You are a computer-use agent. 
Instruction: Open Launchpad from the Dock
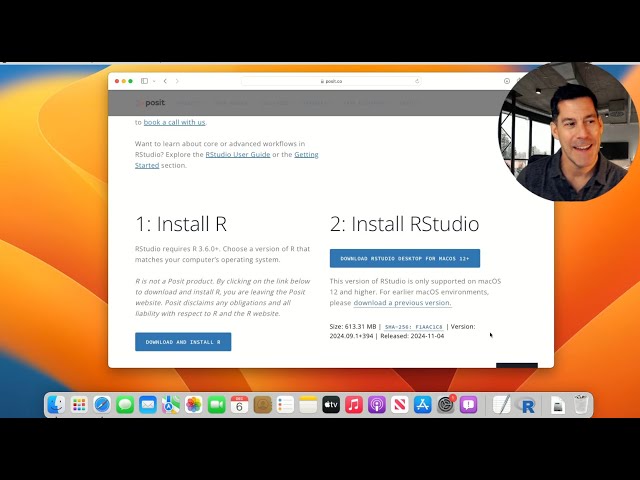point(79,405)
